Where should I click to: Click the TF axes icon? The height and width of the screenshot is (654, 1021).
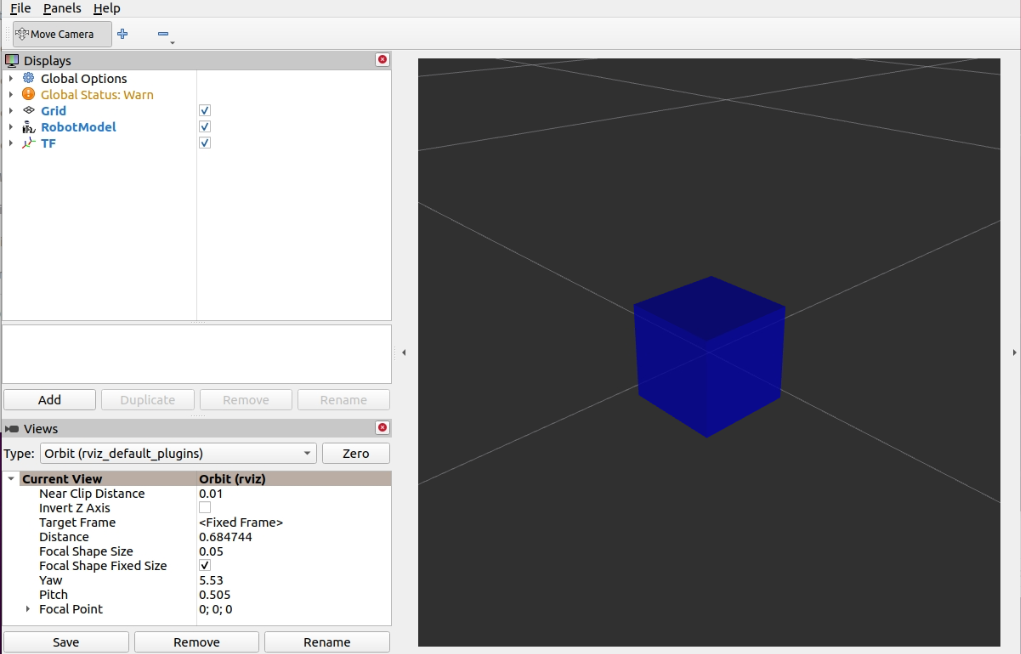[x=29, y=143]
